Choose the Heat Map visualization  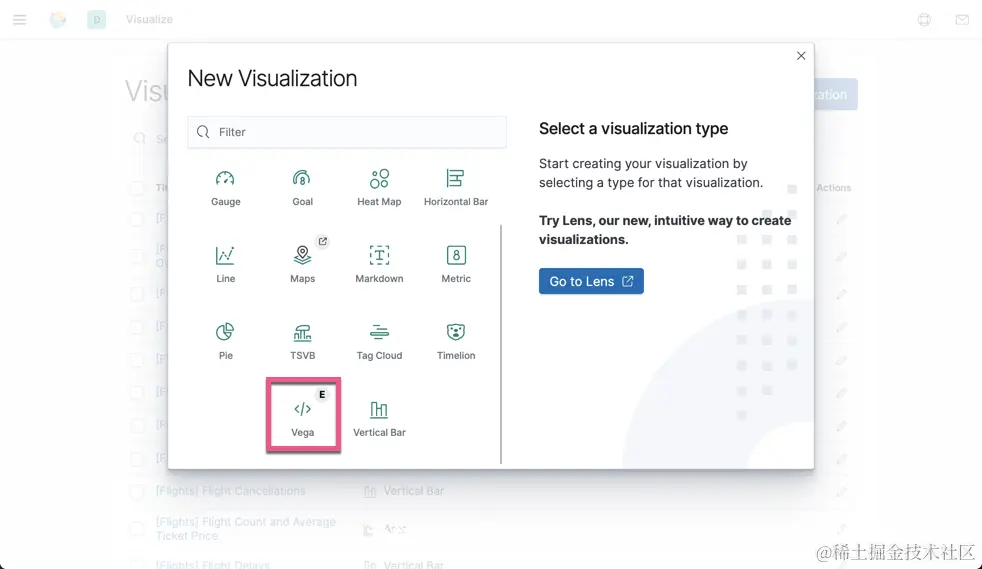click(379, 188)
